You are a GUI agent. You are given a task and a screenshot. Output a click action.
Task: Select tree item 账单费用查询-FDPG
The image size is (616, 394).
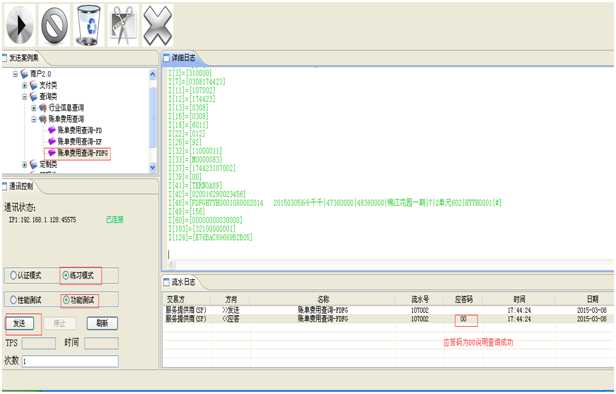(x=82, y=153)
